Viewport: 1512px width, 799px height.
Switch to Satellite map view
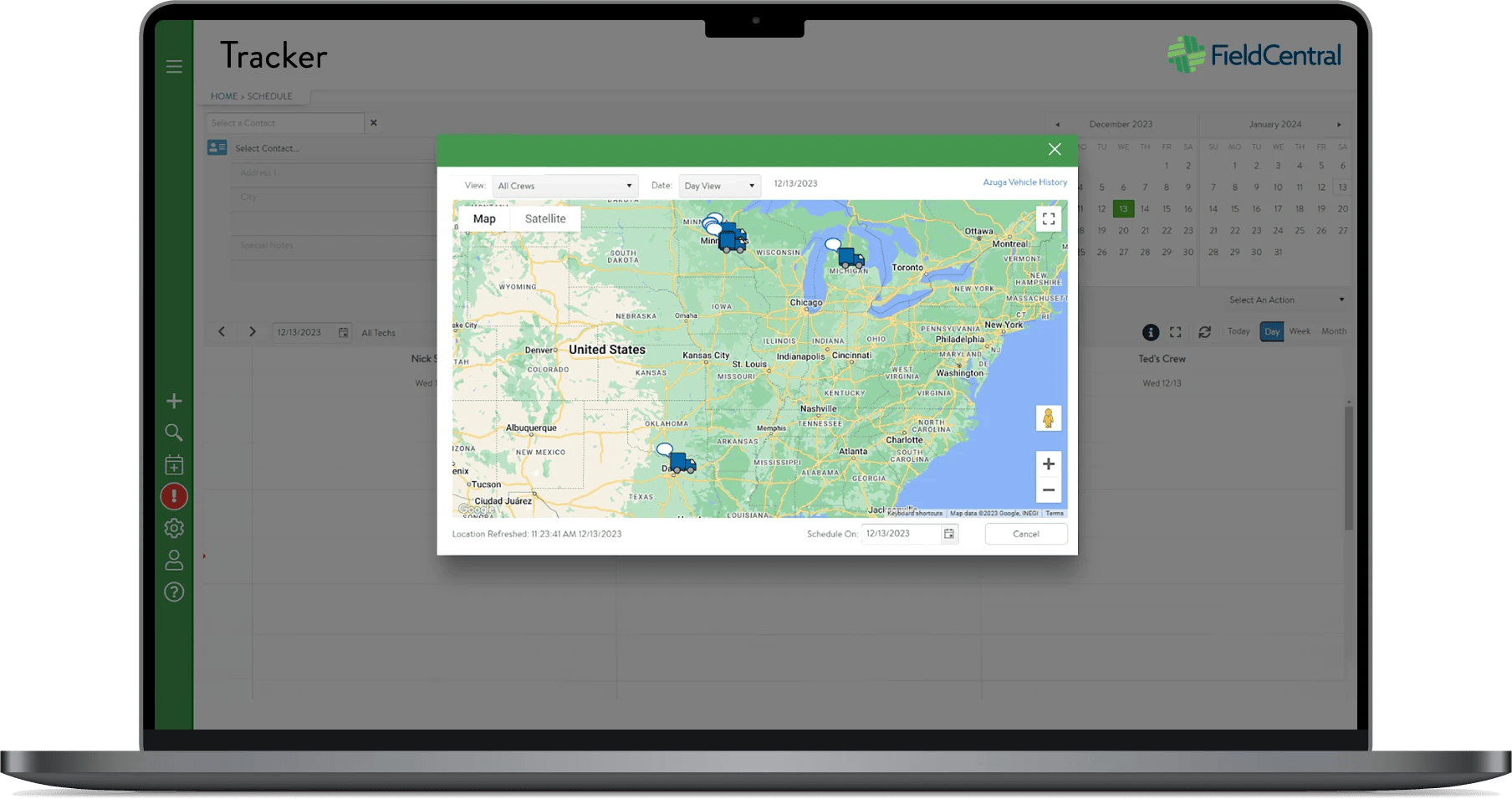pyautogui.click(x=545, y=218)
